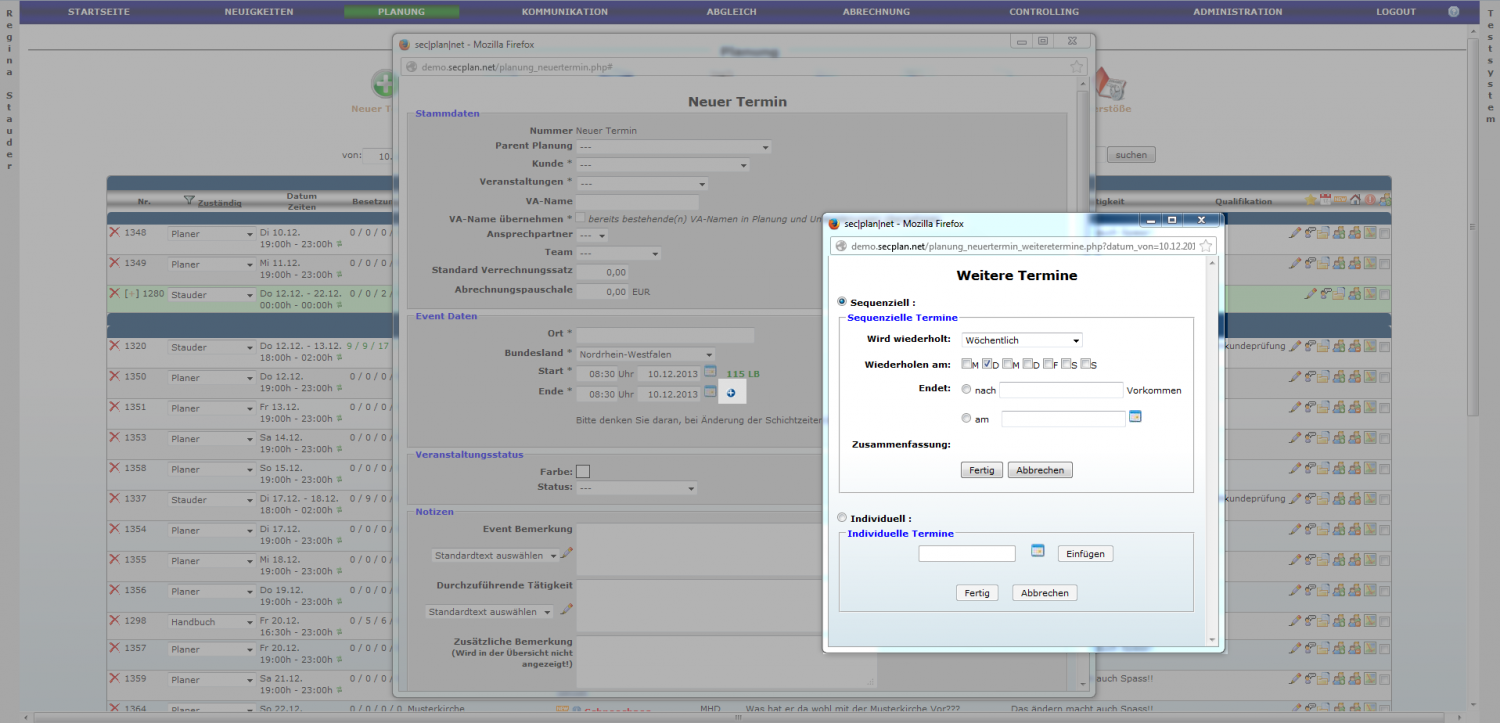
Task: Click calendar icon in main table header
Action: 1325,200
